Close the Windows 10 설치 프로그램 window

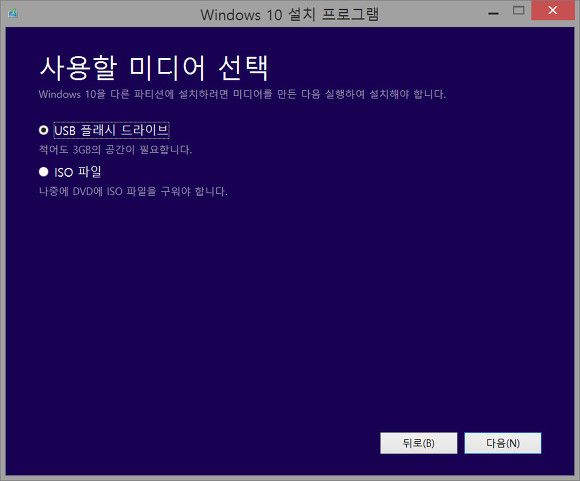553,10
